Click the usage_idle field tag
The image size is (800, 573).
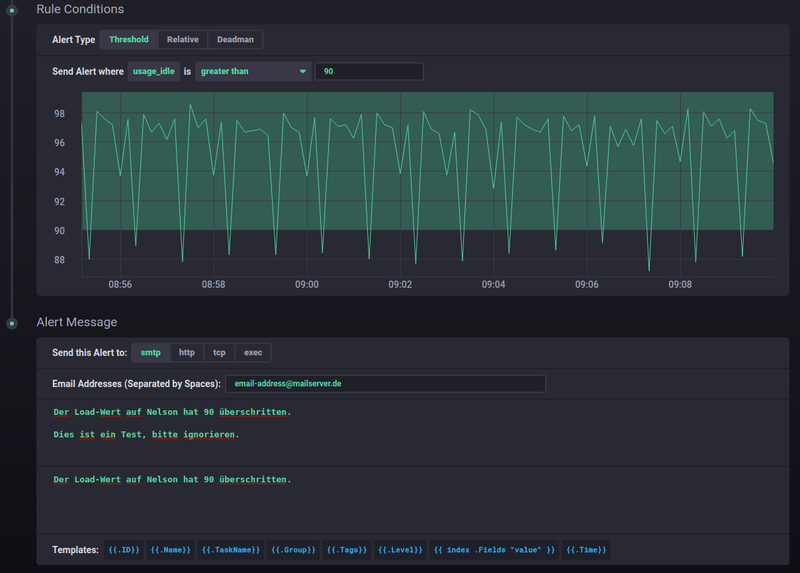153,72
